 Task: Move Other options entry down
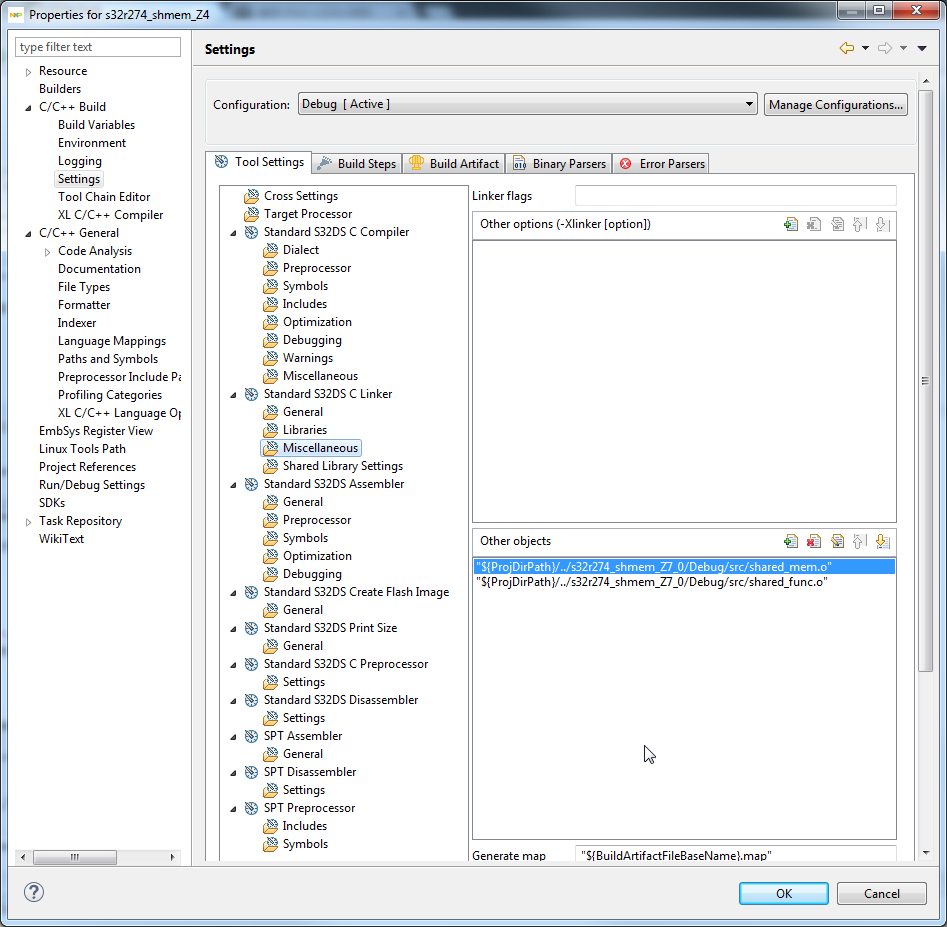click(x=882, y=225)
